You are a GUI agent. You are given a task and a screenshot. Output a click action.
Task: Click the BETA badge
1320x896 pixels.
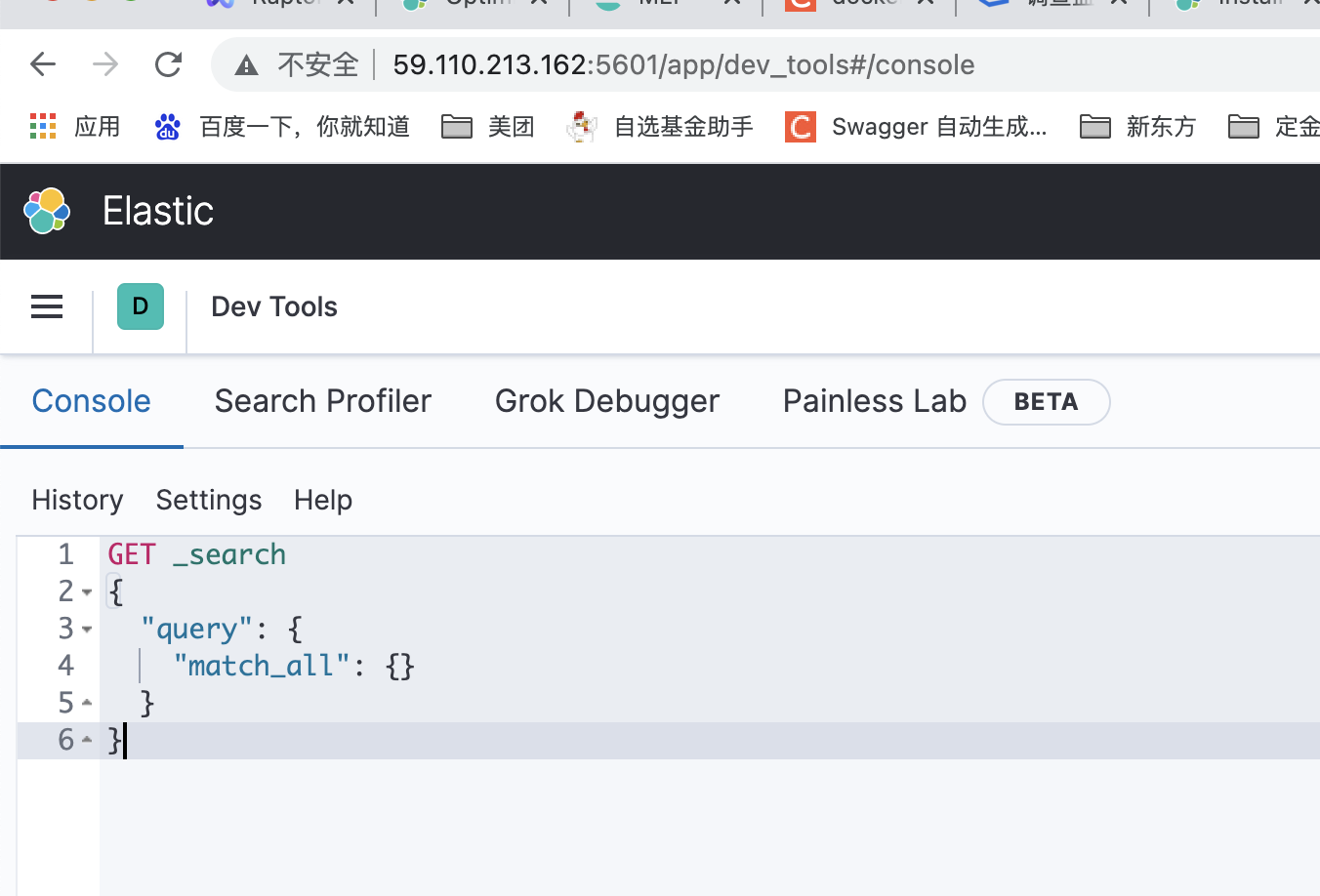coord(1046,402)
